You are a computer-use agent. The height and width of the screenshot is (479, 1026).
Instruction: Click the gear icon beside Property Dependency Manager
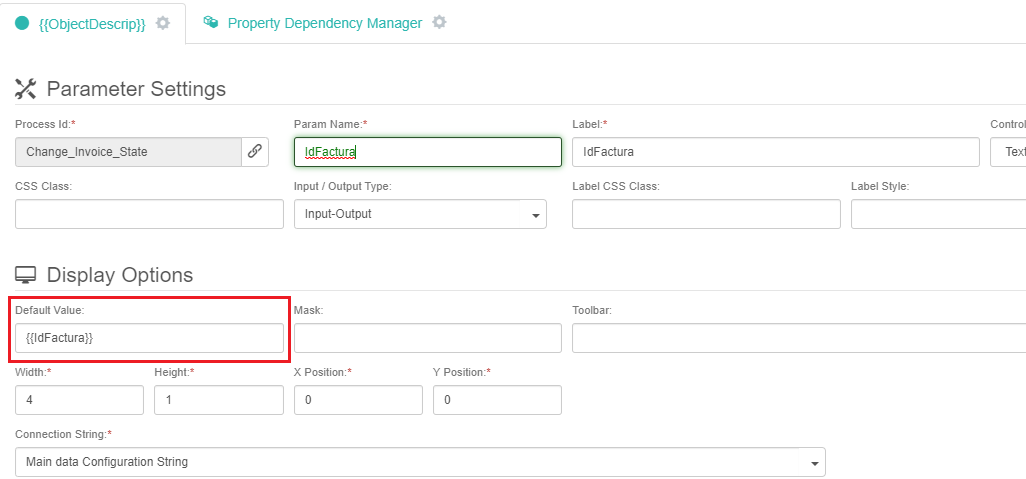[x=440, y=22]
